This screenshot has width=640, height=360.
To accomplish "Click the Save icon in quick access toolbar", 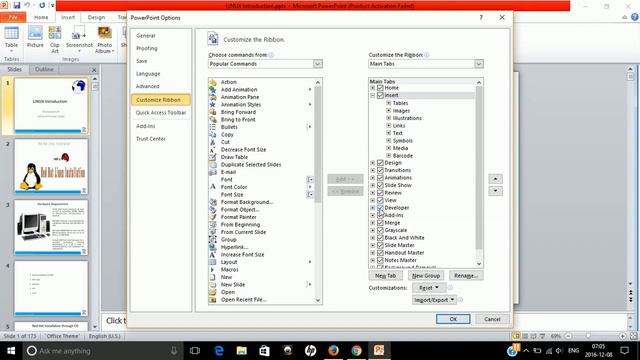I will coord(17,5).
